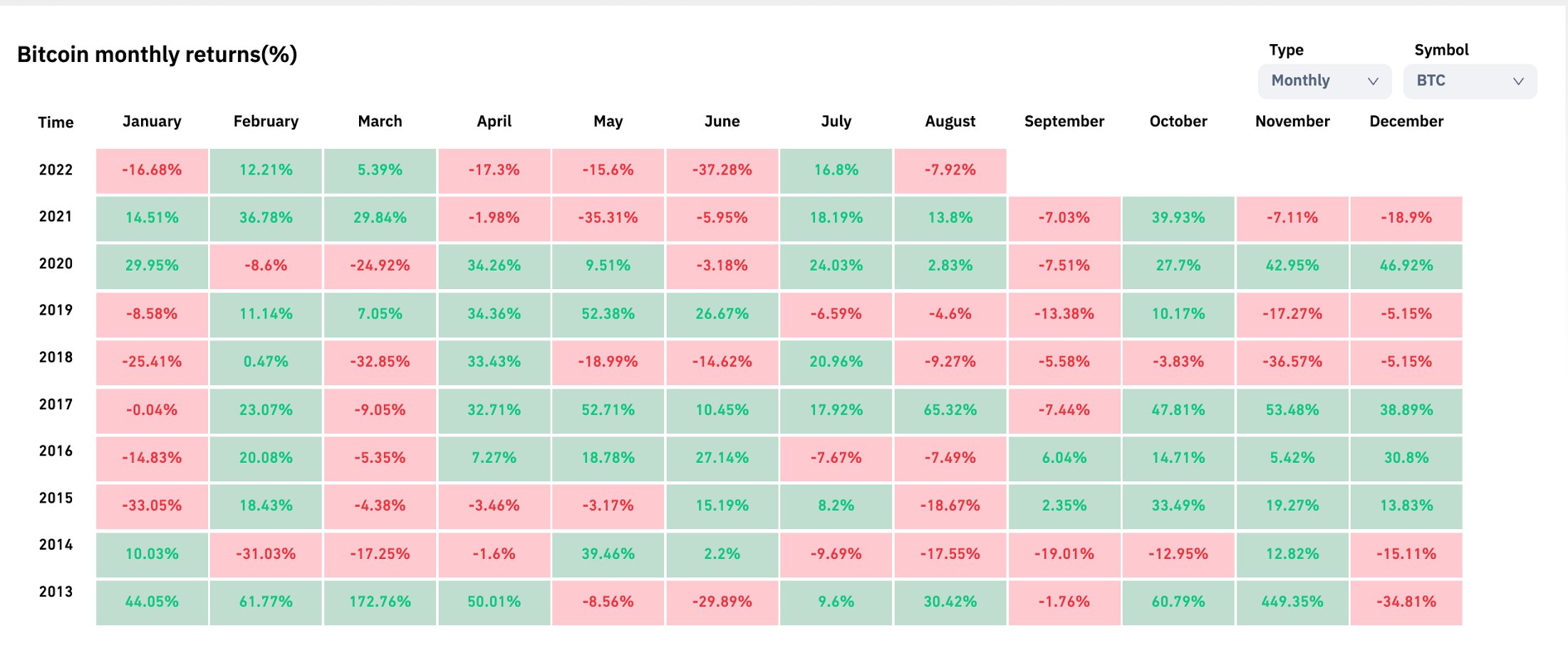Click the chevron arrow in the Monthly selector
The width and height of the screenshot is (1568, 670).
tap(1373, 81)
